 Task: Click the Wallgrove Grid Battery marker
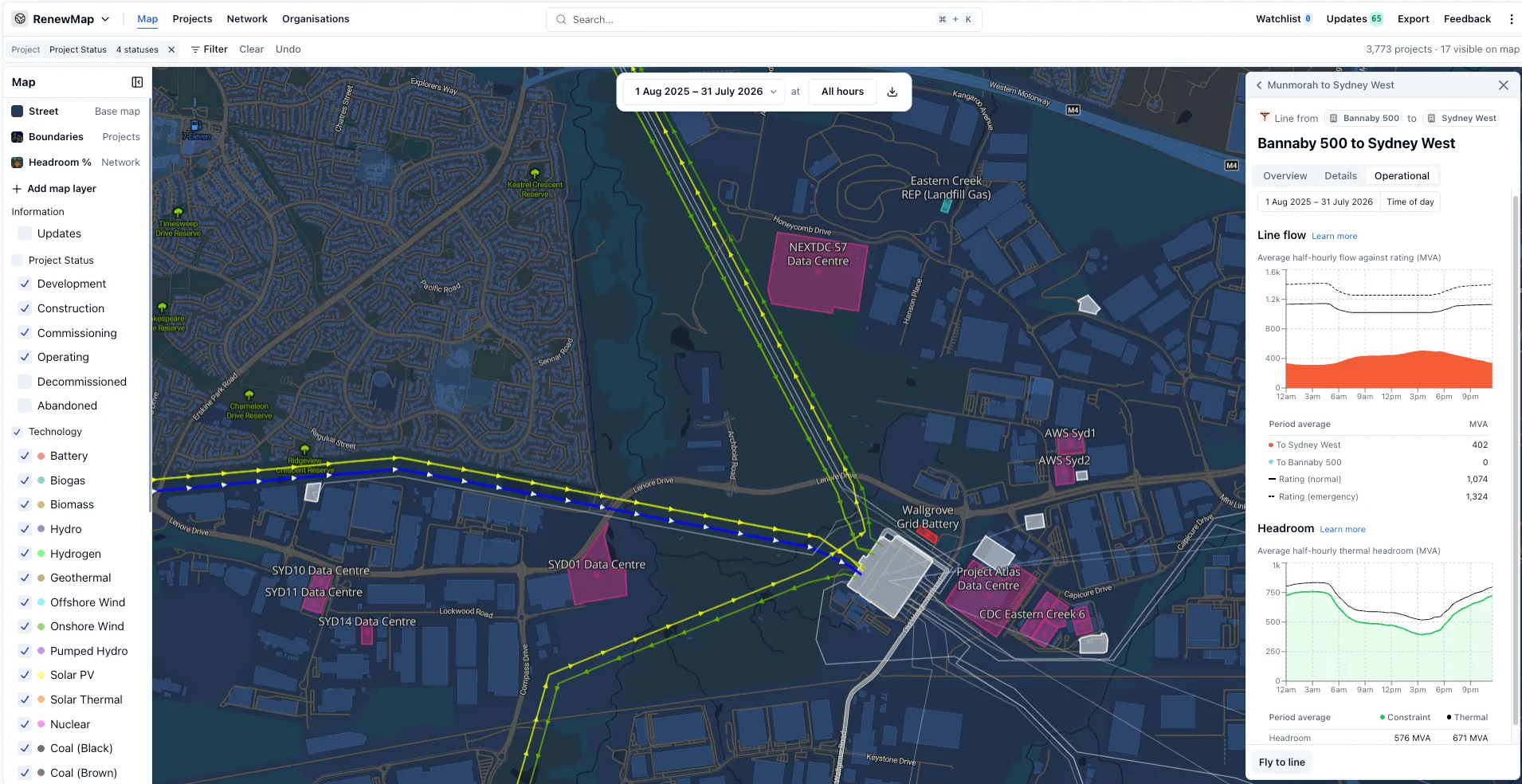coord(927,535)
